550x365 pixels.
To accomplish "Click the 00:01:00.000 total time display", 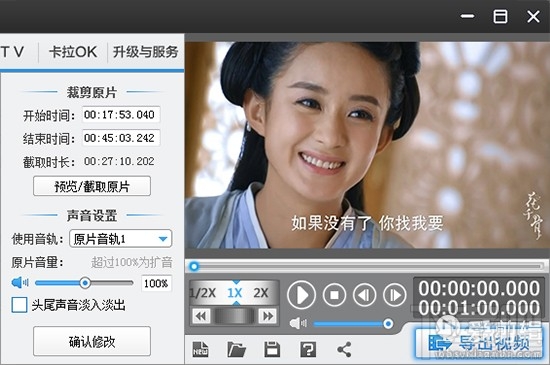I will [479, 307].
